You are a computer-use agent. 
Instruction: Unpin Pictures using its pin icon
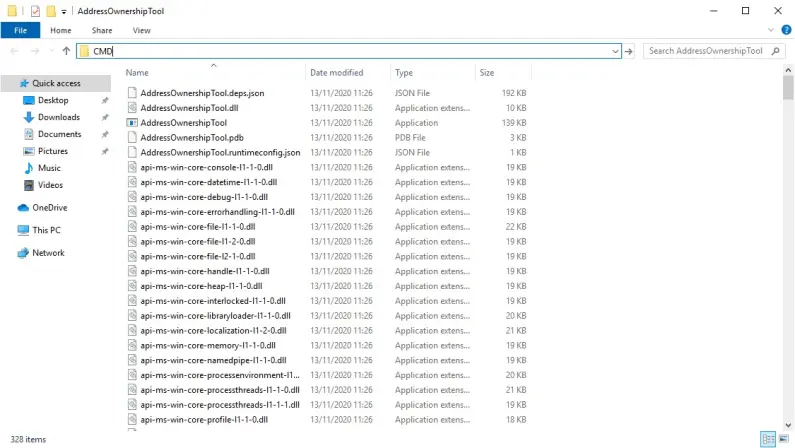pos(105,151)
